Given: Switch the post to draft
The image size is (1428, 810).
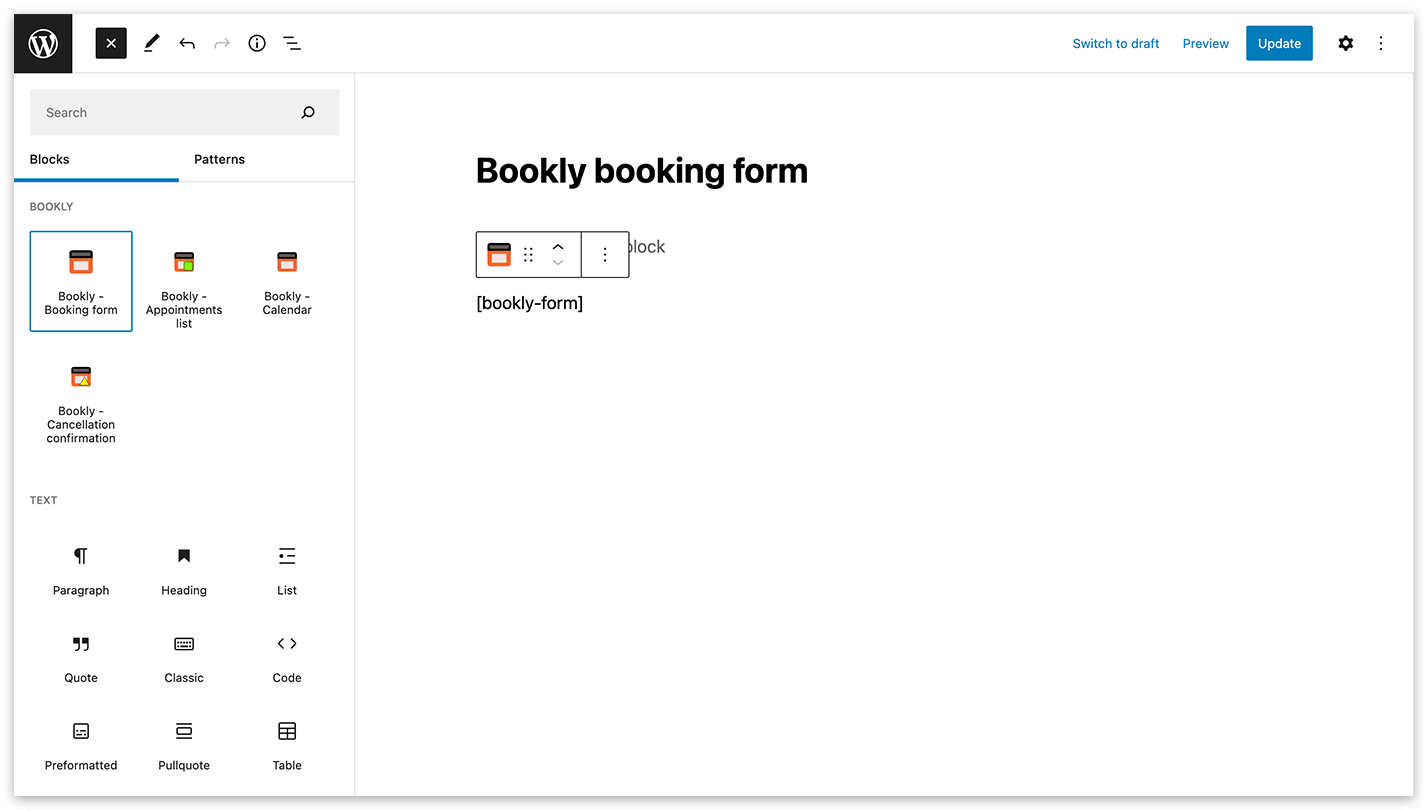Looking at the screenshot, I should pos(1116,43).
